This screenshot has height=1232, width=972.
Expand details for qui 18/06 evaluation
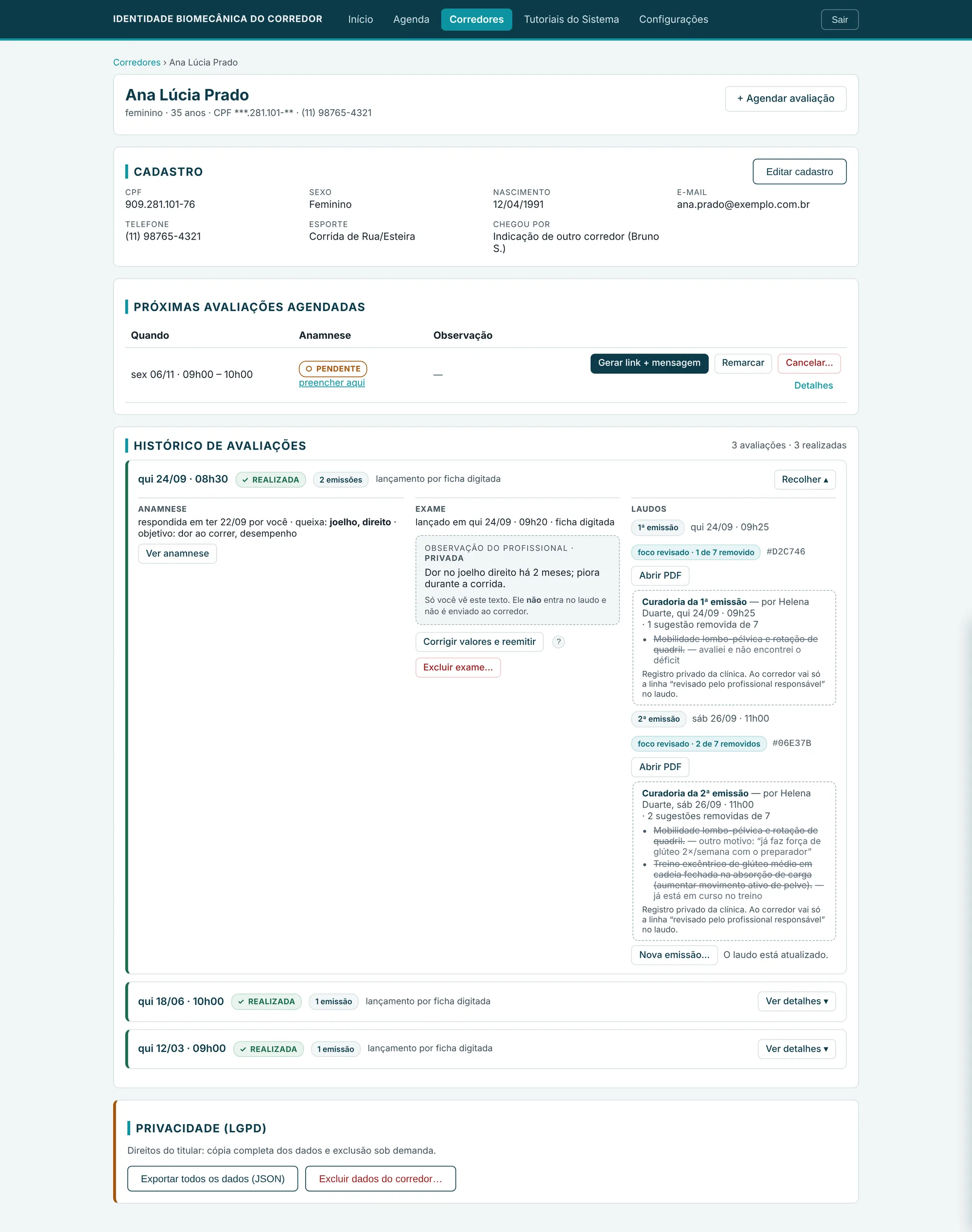(797, 1001)
